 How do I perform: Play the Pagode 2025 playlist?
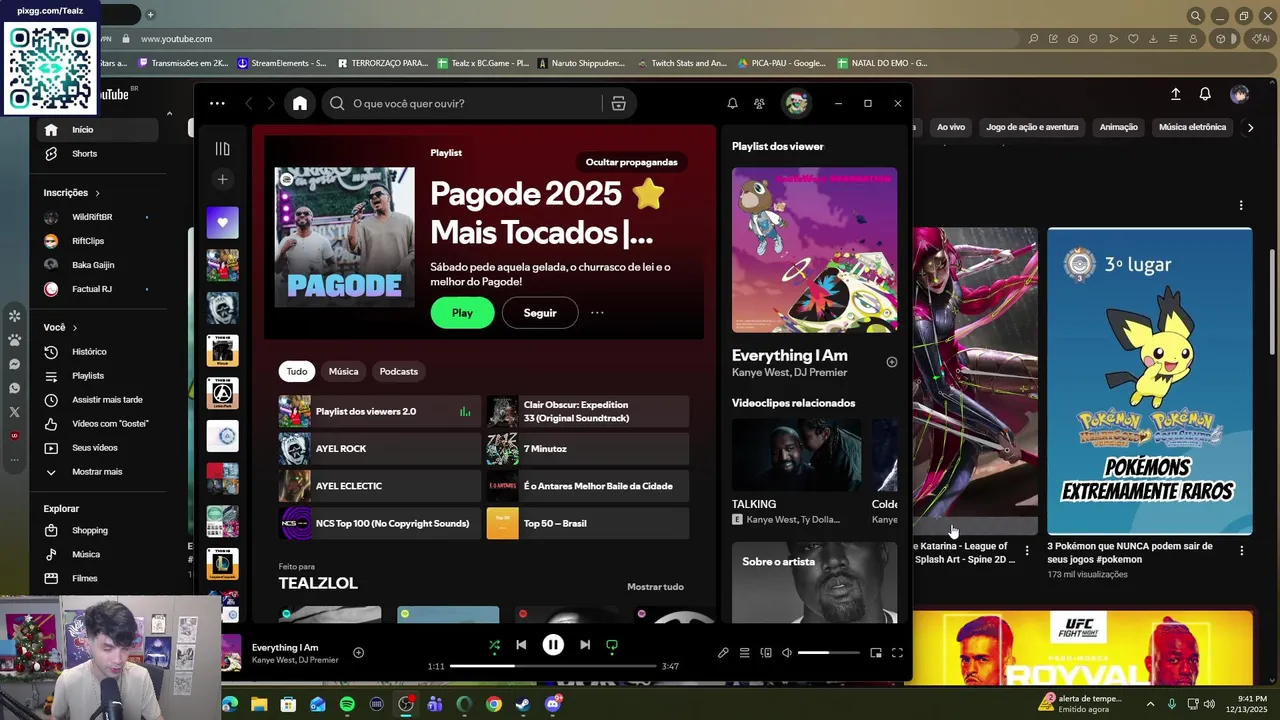coord(462,313)
